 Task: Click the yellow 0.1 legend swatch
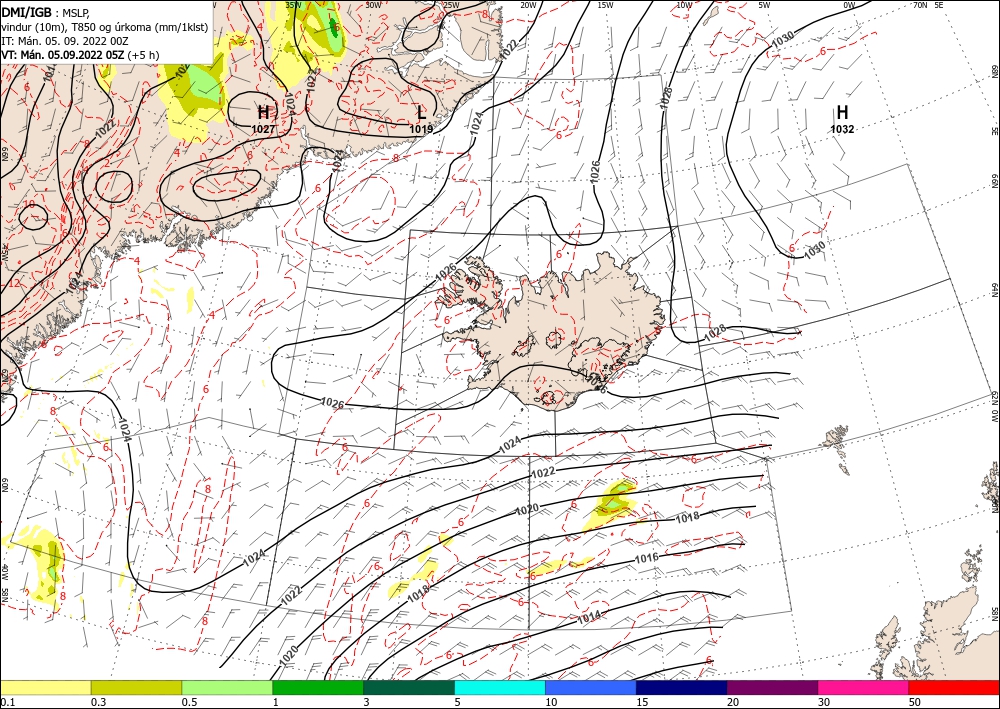[45, 687]
